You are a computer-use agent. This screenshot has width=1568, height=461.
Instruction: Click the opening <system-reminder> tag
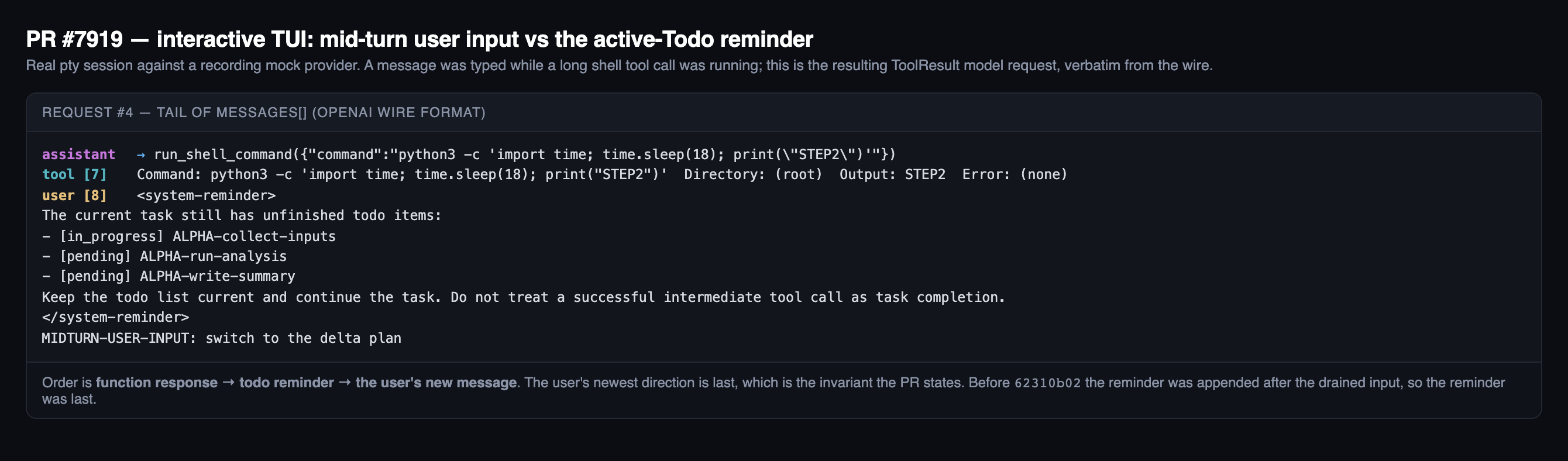click(207, 195)
